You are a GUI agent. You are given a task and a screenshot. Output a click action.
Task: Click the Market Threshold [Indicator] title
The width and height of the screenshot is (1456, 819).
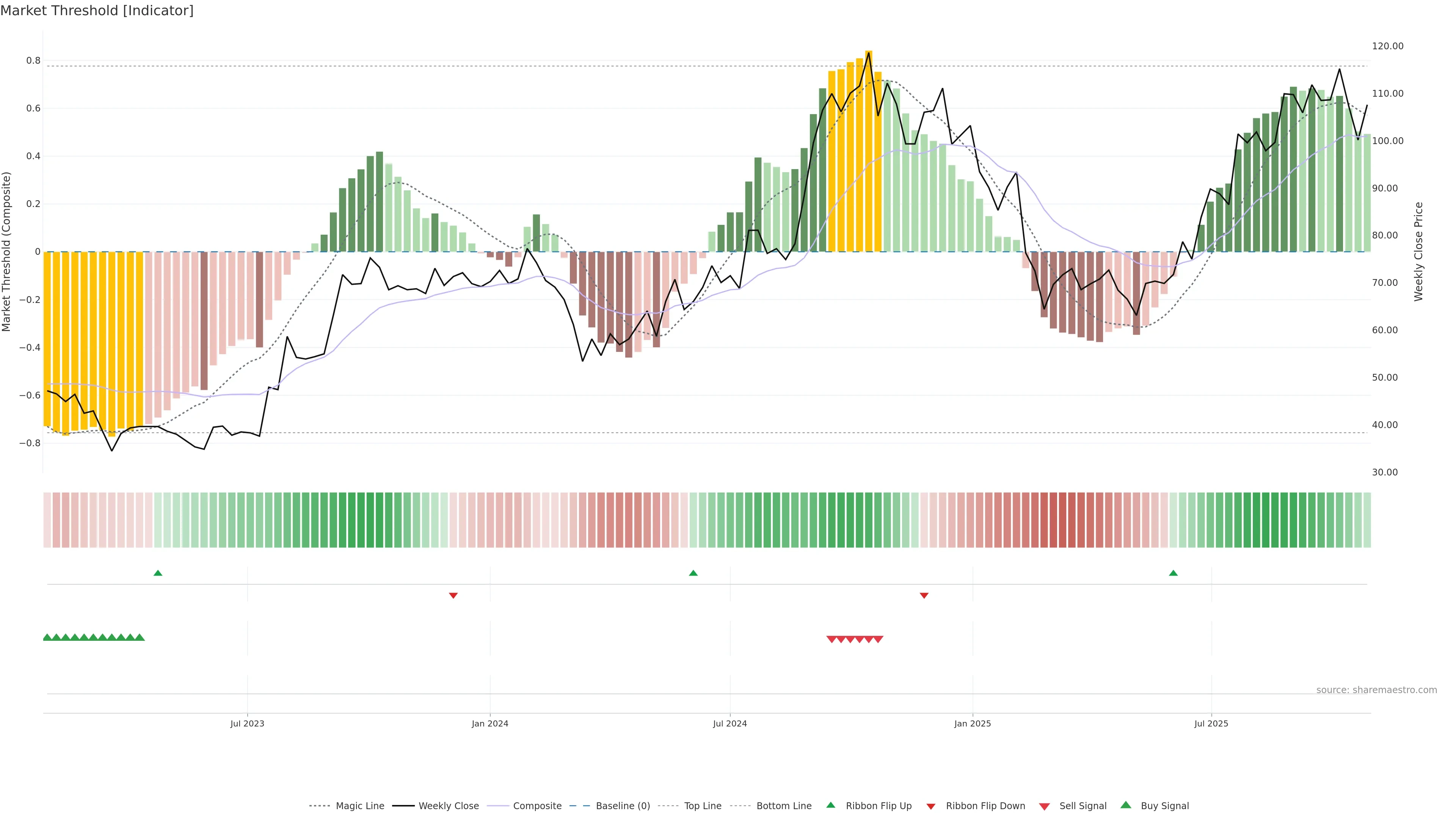click(x=97, y=10)
